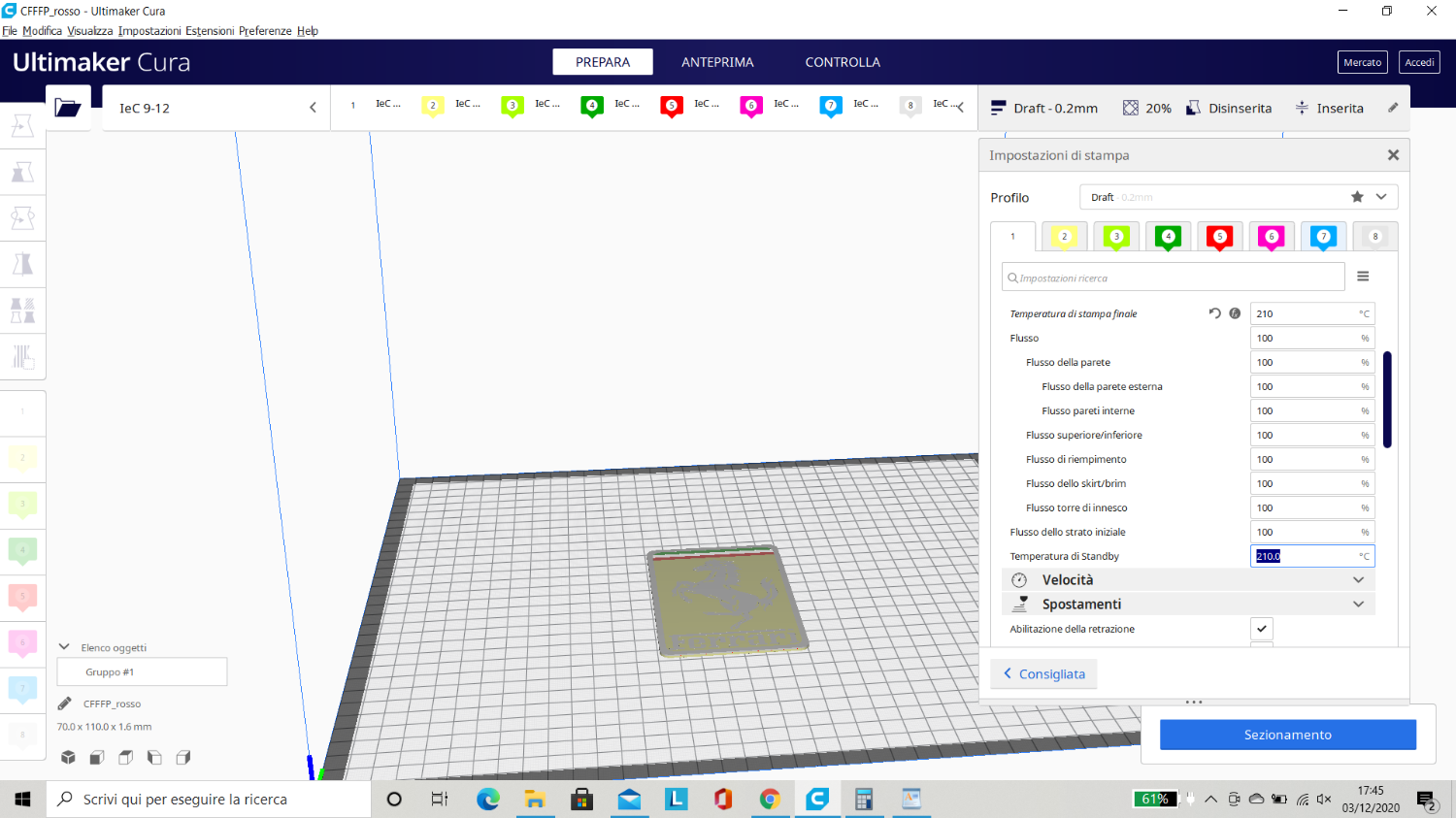The image size is (1456, 818).
Task: Switch to front view cube icon
Action: [97, 757]
